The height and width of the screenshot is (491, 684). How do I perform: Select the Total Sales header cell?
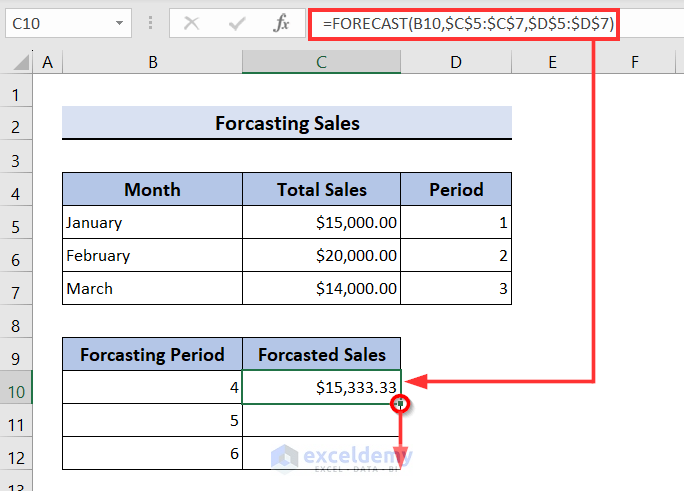pyautogui.click(x=321, y=190)
